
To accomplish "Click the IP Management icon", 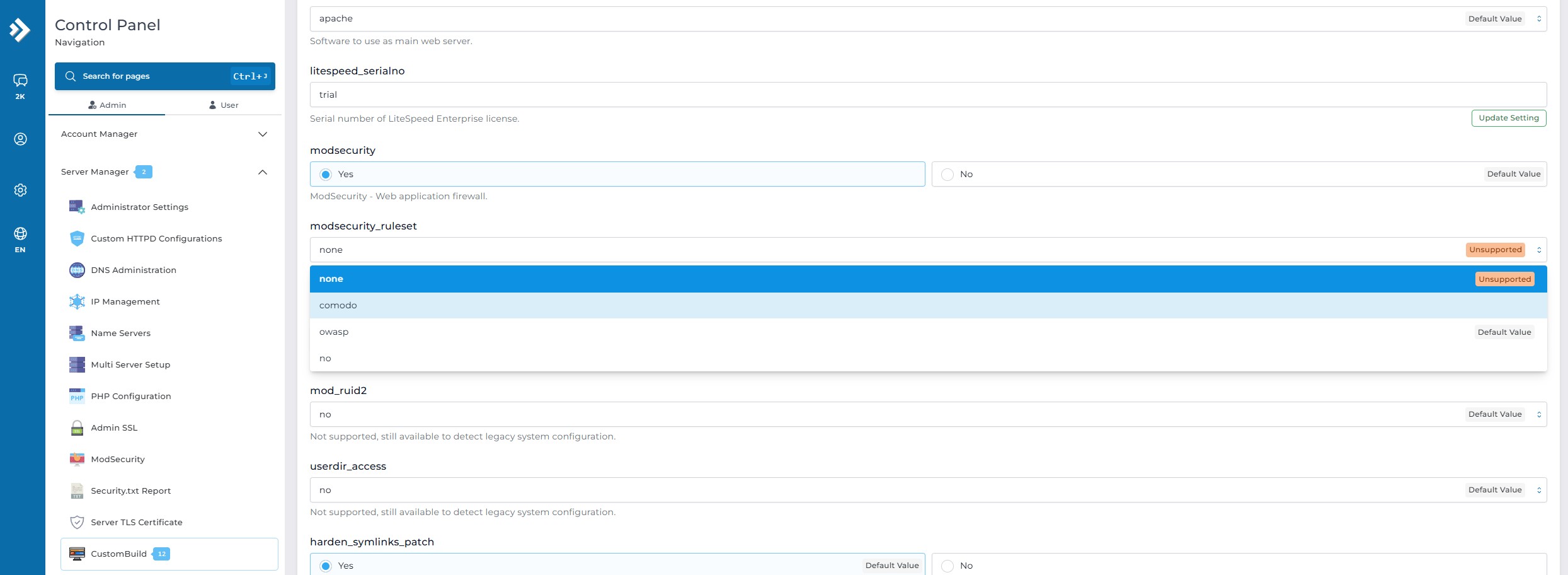I will point(77,301).
